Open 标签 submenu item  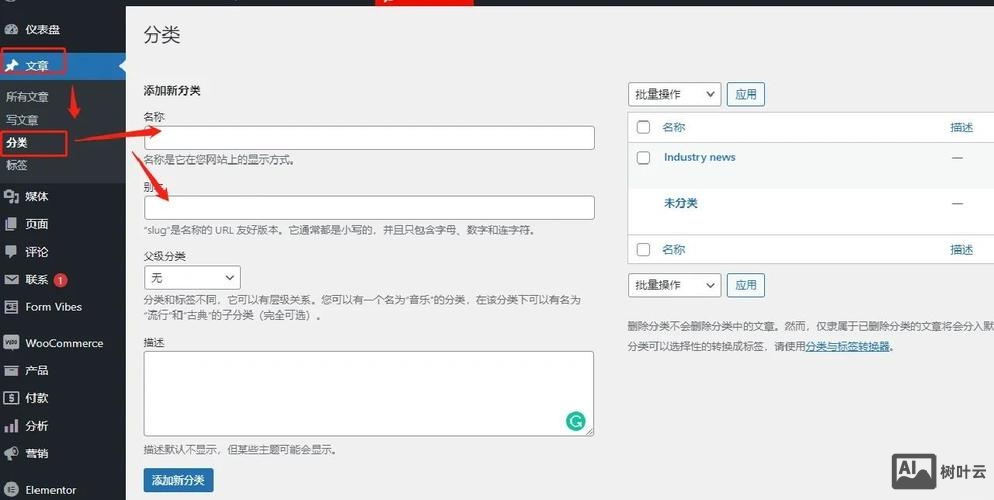point(17,165)
